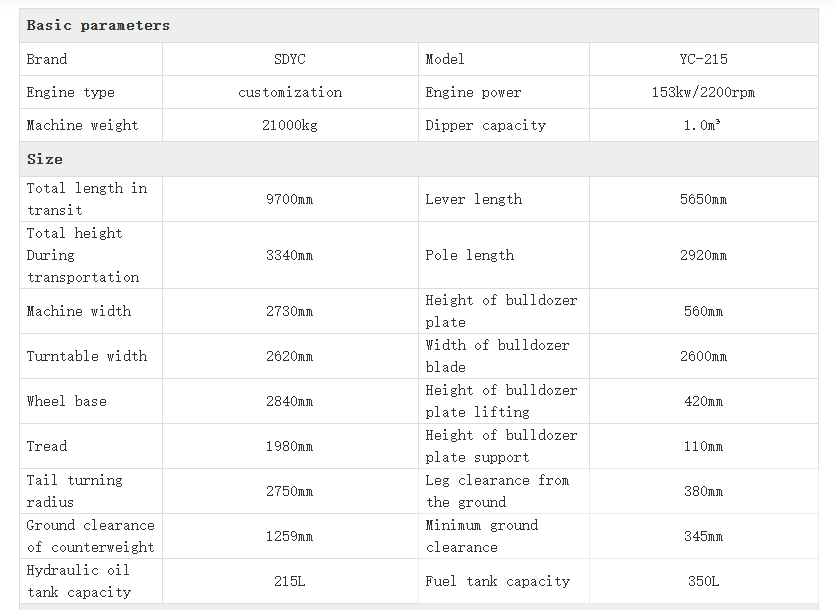
Task: Select the 21000kg machine weight value
Action: [290, 125]
